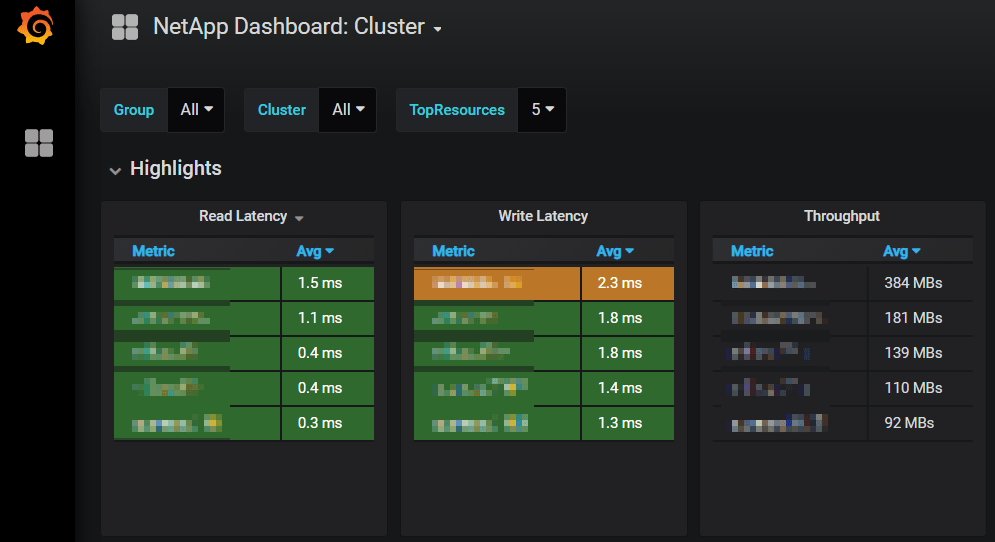Open the Group variable All dropdown
The image size is (995, 542).
pos(196,110)
